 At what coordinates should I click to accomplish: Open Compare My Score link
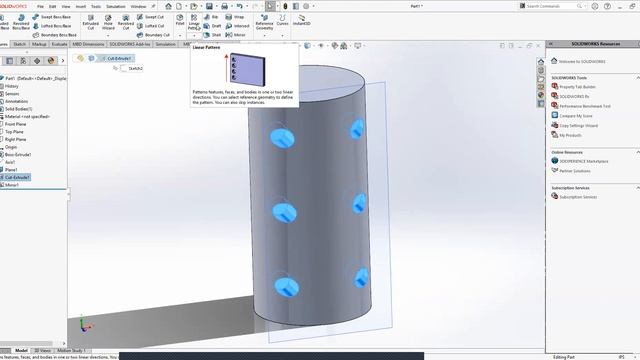[576, 116]
